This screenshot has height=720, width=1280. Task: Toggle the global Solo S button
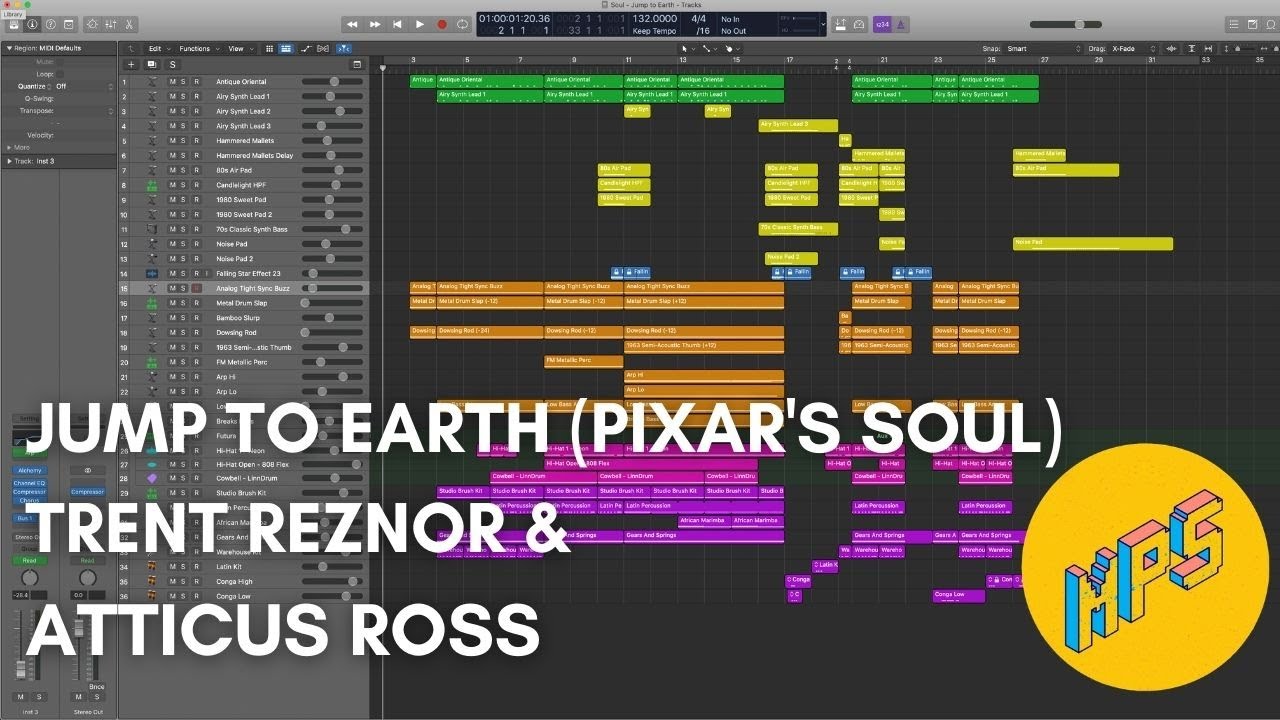click(x=172, y=64)
